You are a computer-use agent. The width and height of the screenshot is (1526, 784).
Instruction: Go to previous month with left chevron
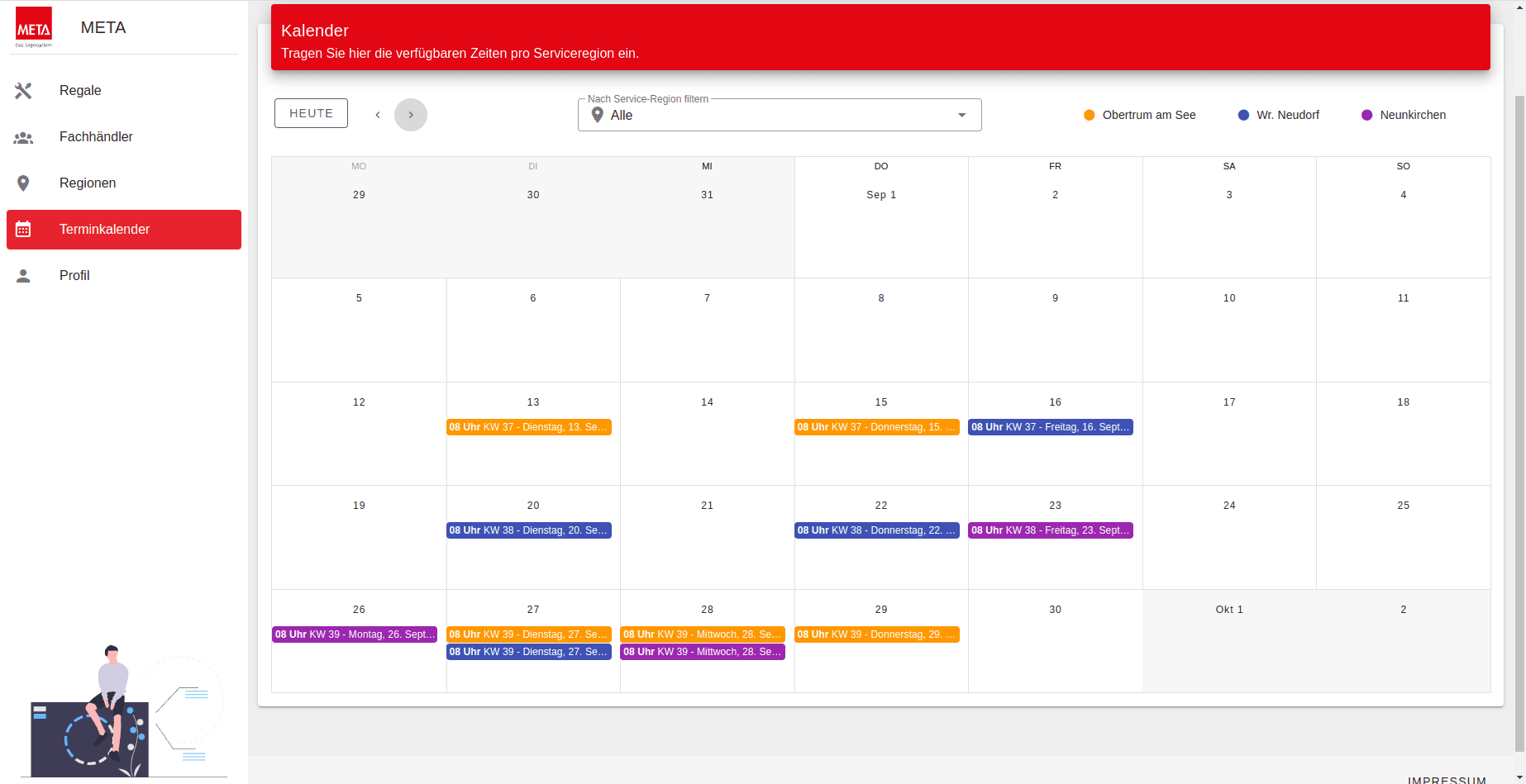(x=378, y=115)
